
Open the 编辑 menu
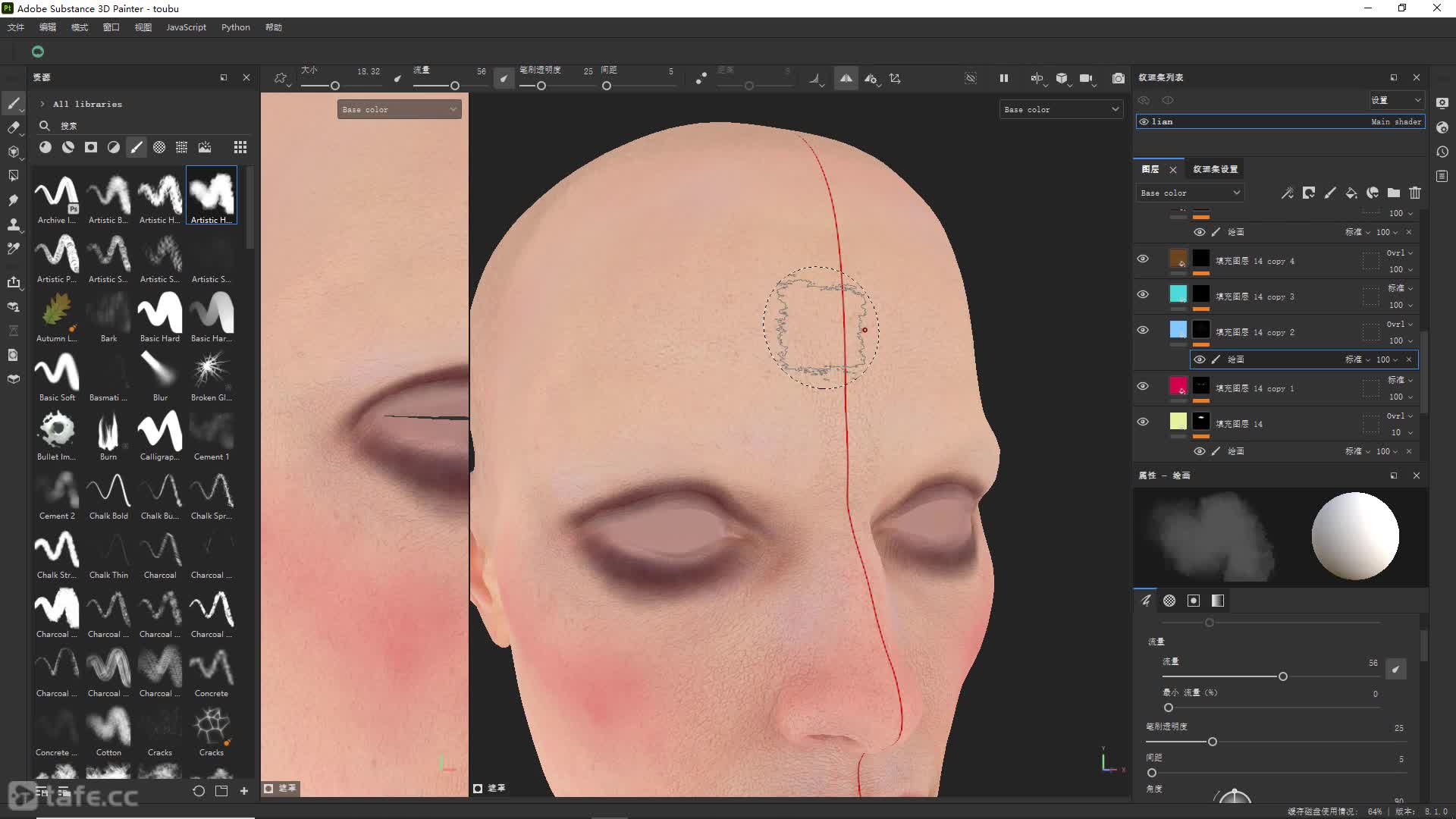click(48, 27)
